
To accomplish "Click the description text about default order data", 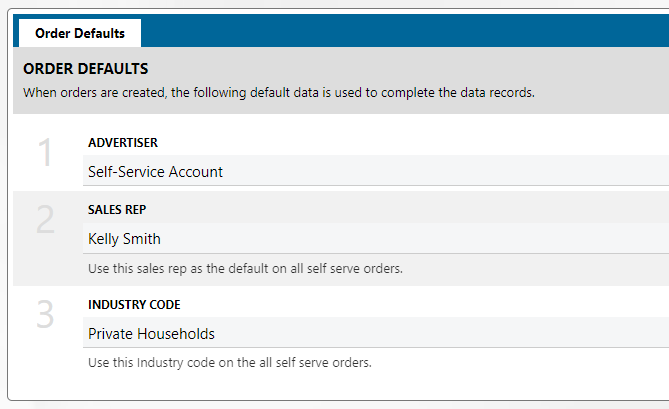I will coord(279,93).
